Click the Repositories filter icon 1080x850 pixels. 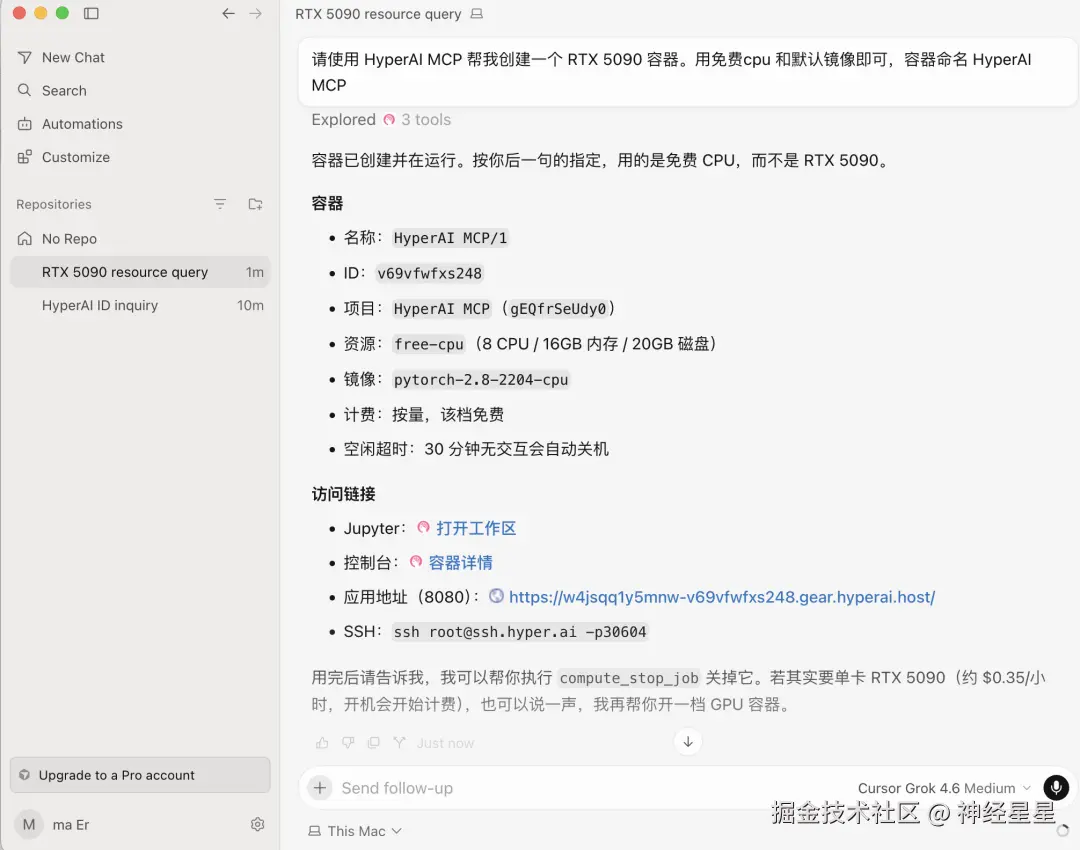220,204
